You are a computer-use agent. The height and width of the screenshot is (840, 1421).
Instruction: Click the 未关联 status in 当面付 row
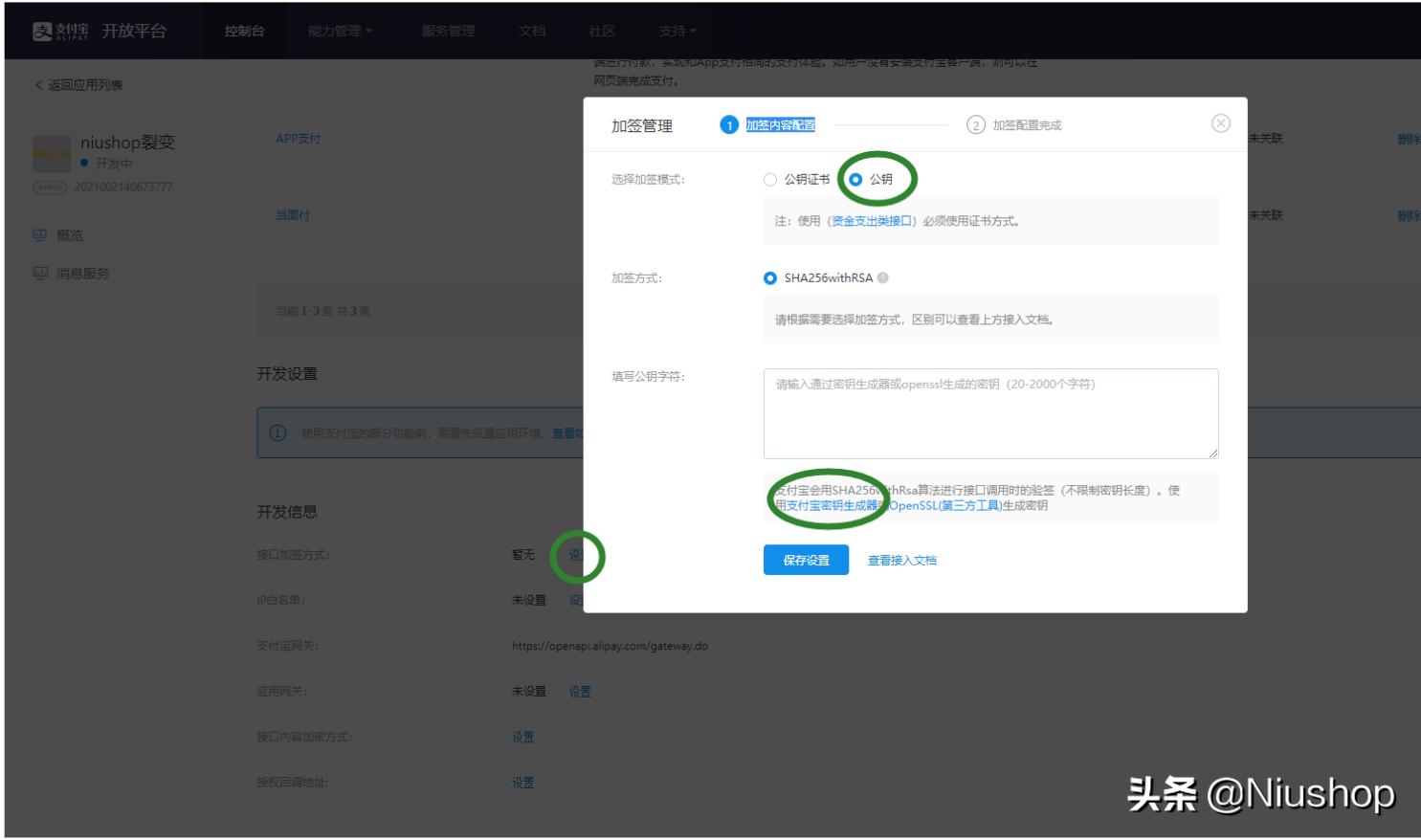1265,215
